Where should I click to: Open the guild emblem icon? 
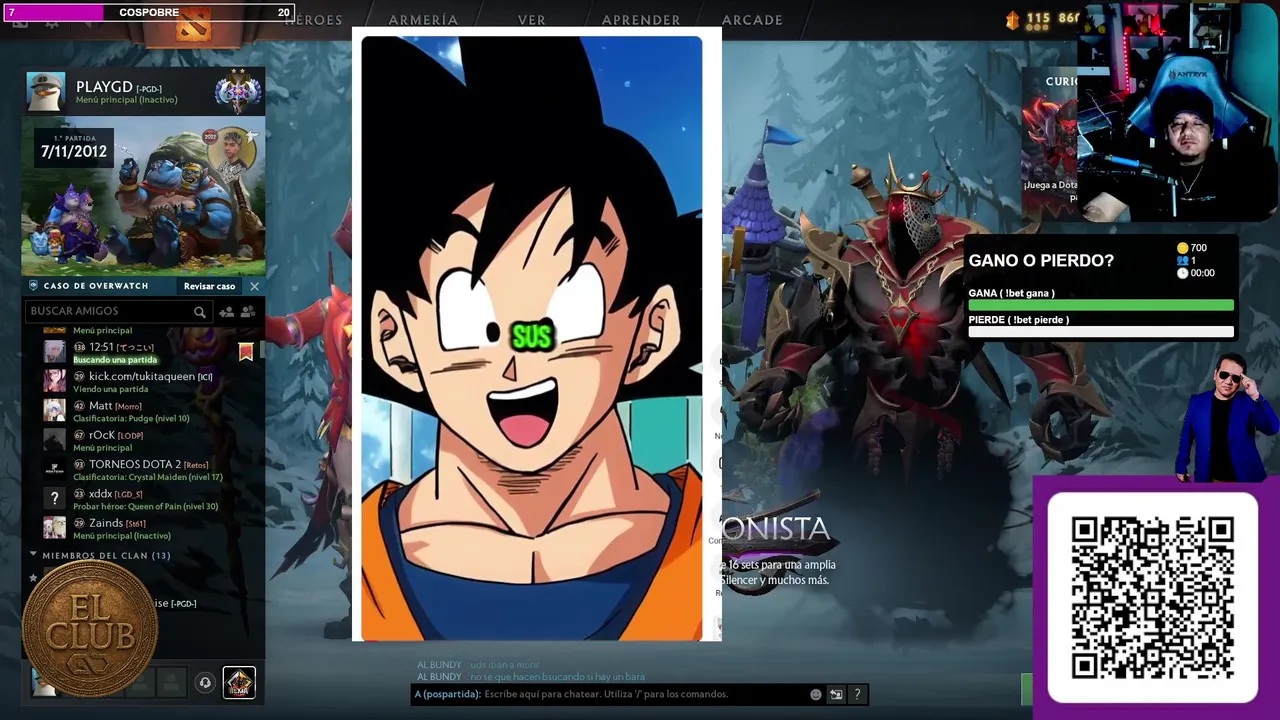point(239,683)
